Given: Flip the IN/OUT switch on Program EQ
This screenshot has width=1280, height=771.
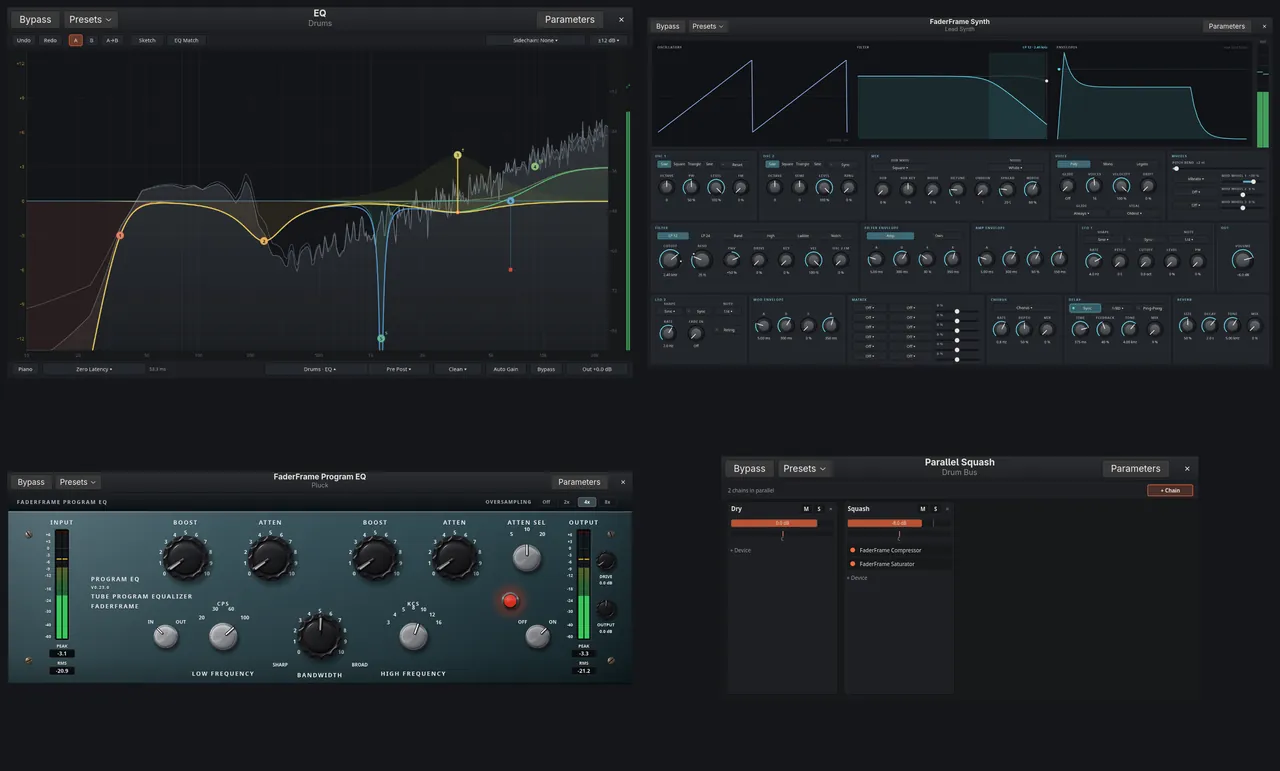Looking at the screenshot, I should (165, 636).
